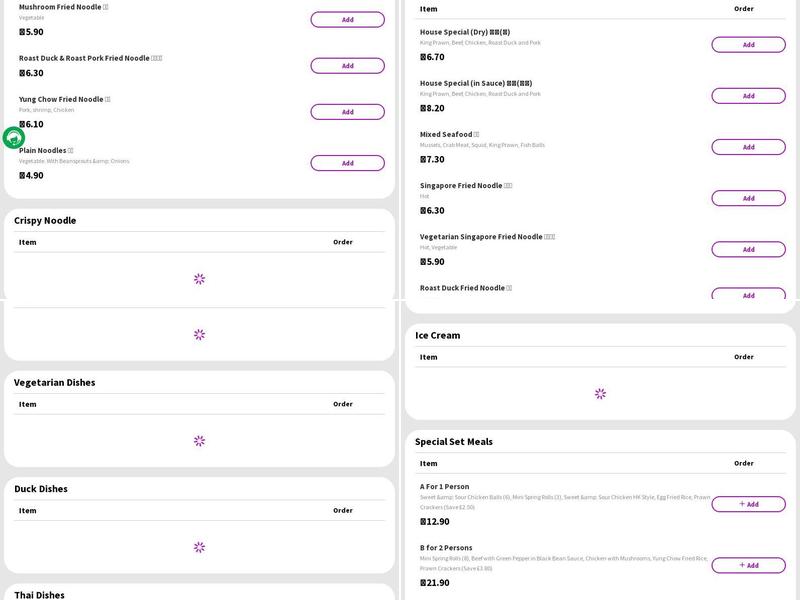
Task: Click the Special Set Meals heading
Action: [x=454, y=442]
